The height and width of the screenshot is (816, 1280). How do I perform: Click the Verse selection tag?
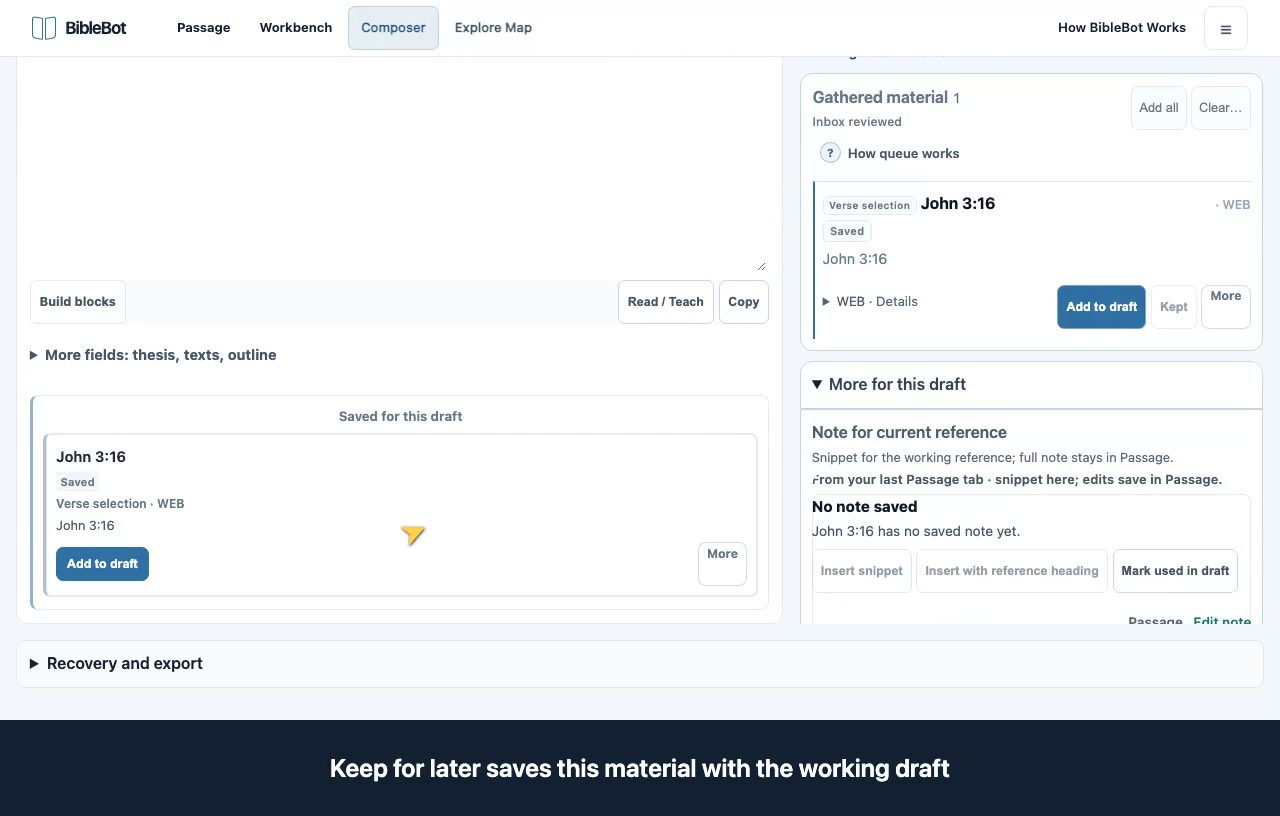point(870,205)
